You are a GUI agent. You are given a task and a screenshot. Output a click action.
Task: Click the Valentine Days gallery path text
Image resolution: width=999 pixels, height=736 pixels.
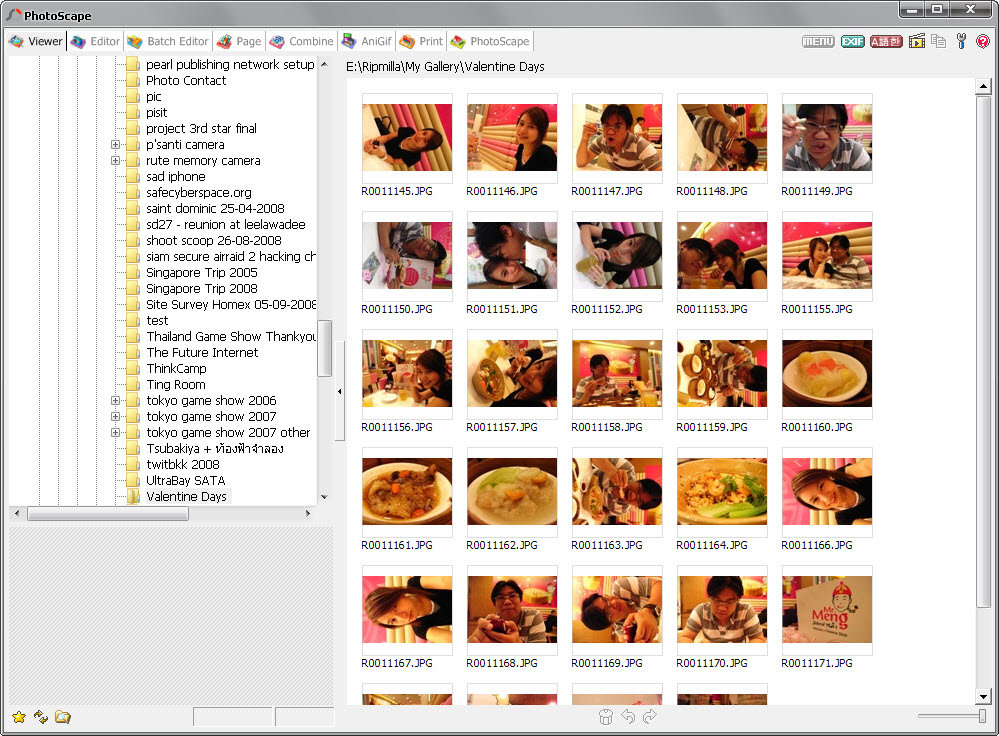click(445, 67)
